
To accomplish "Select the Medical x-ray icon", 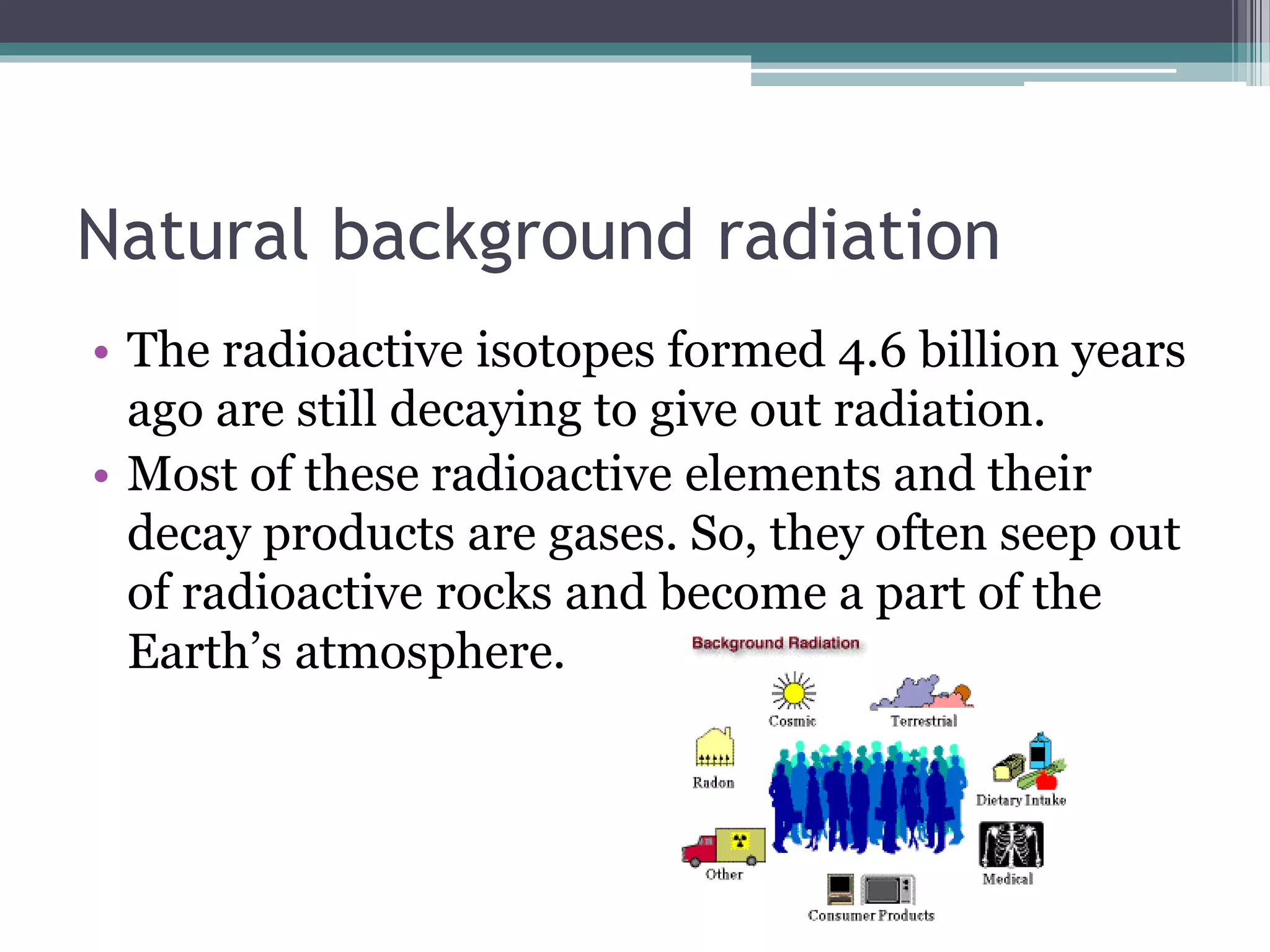I will [1011, 845].
